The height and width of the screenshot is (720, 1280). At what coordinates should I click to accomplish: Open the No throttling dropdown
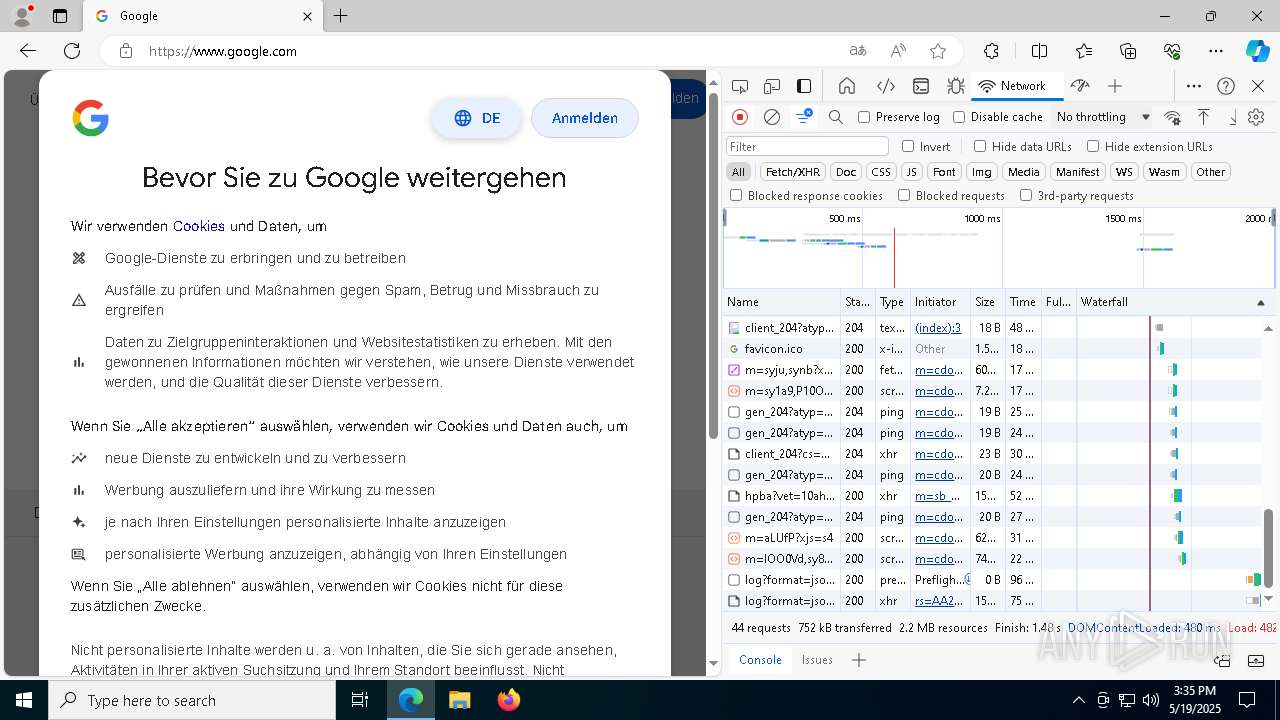(x=1103, y=117)
